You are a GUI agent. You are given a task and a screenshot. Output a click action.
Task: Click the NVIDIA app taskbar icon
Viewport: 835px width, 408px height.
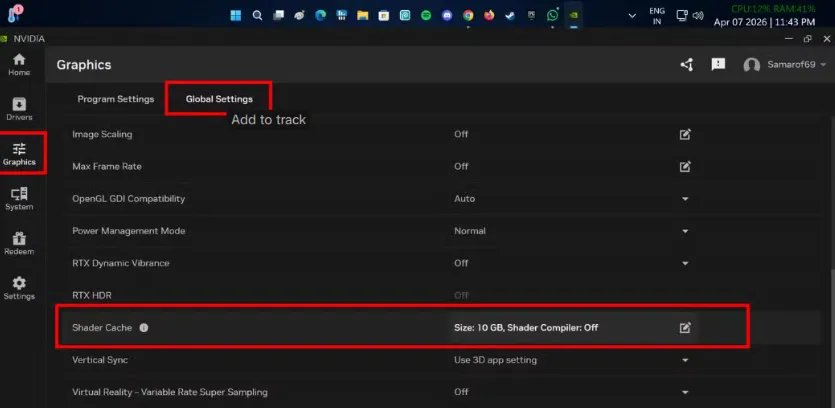coord(574,15)
